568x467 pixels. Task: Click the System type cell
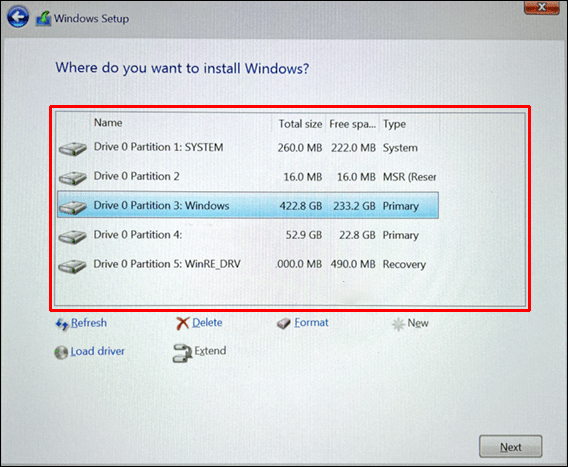[400, 148]
